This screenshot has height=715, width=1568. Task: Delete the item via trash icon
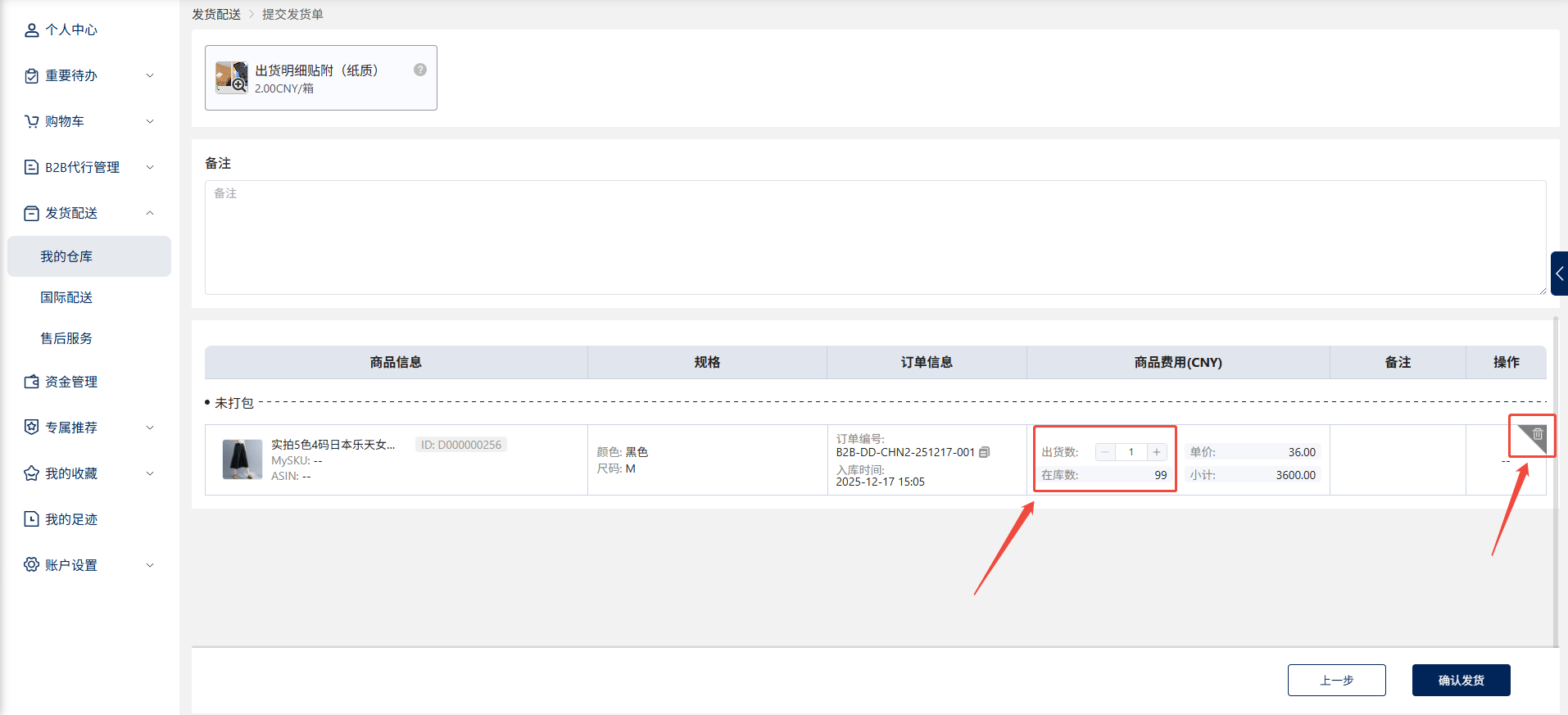tap(1538, 434)
